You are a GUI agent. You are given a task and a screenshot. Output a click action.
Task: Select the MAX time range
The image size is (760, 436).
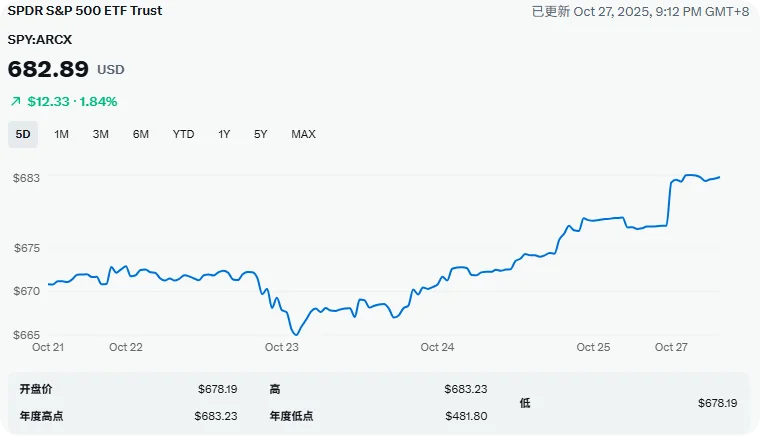point(303,134)
